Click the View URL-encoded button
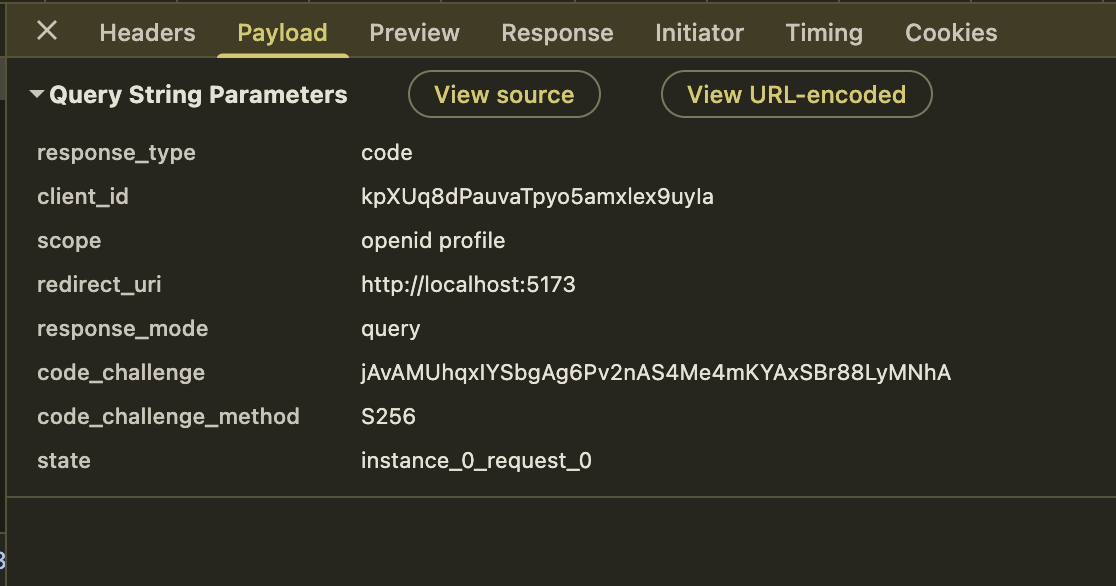 click(x=796, y=94)
